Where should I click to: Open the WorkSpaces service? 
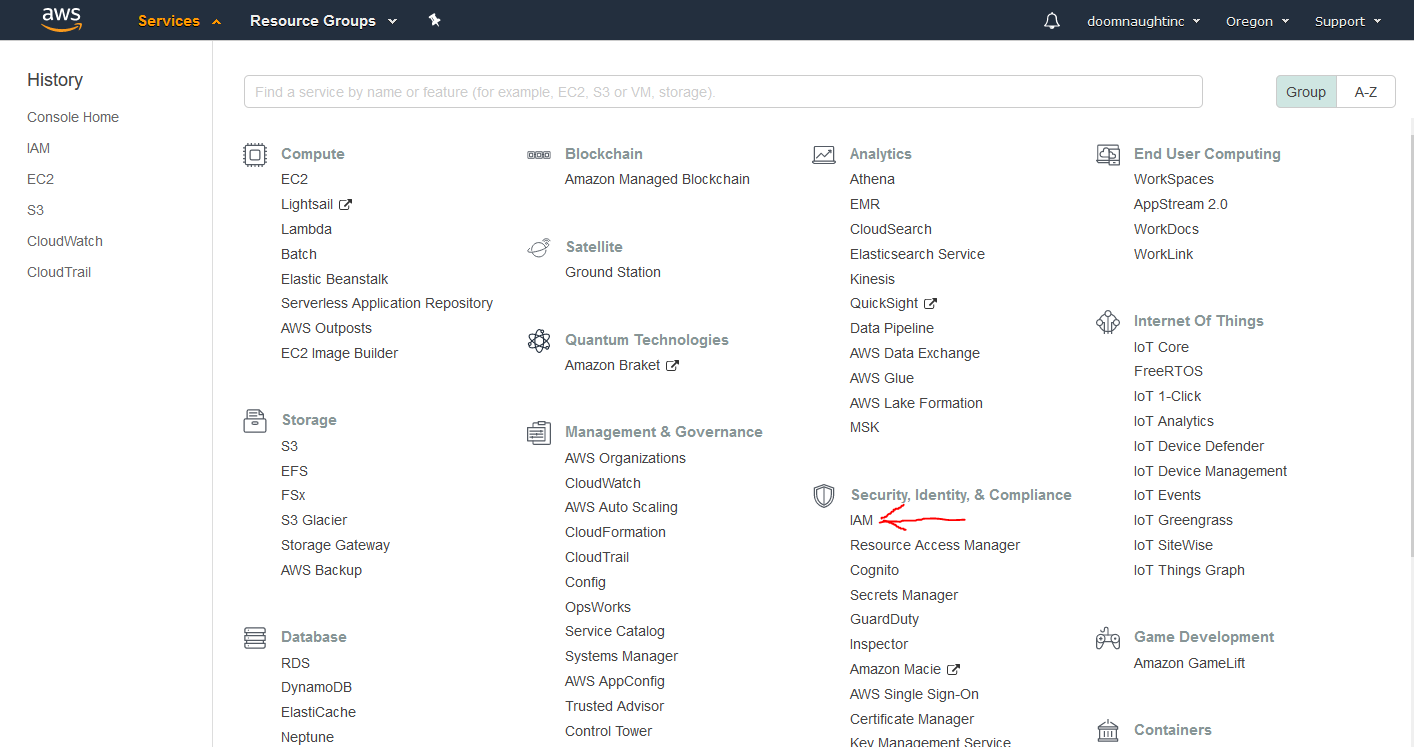1174,179
